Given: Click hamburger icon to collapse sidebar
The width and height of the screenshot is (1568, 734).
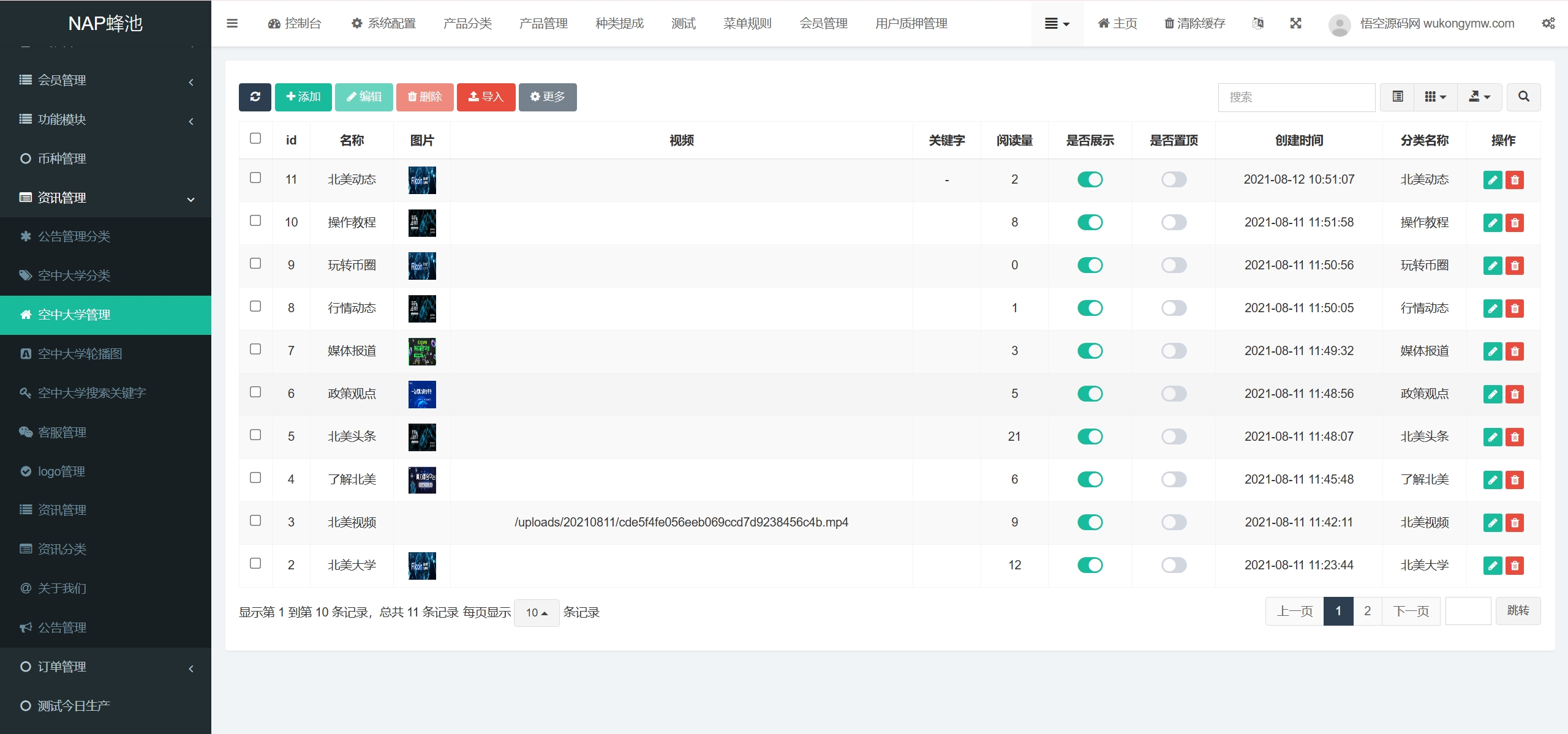Looking at the screenshot, I should point(232,23).
